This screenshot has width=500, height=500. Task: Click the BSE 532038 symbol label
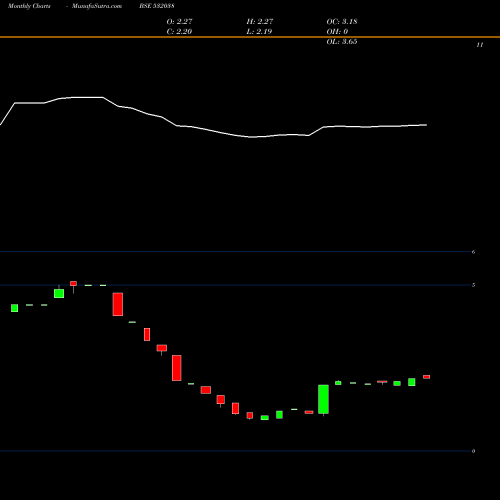click(157, 6)
